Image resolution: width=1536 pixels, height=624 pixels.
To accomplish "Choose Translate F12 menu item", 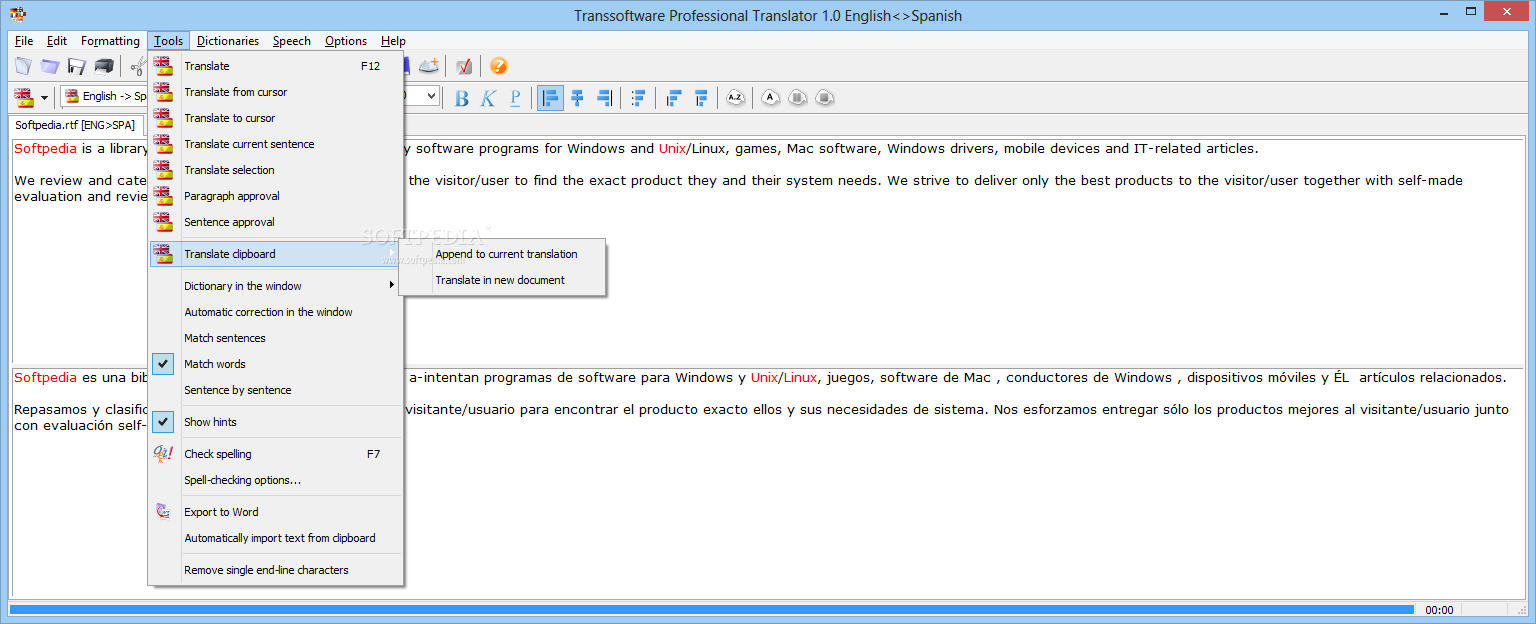I will [x=275, y=66].
